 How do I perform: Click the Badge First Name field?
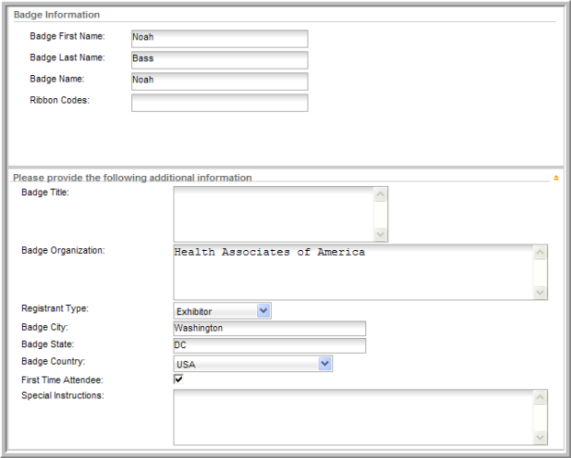click(220, 39)
